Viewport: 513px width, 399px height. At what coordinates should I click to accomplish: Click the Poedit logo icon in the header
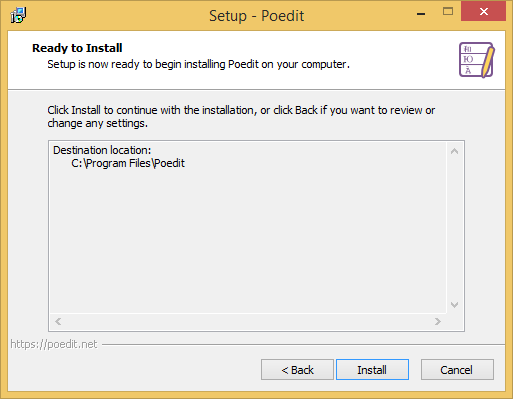[x=477, y=60]
